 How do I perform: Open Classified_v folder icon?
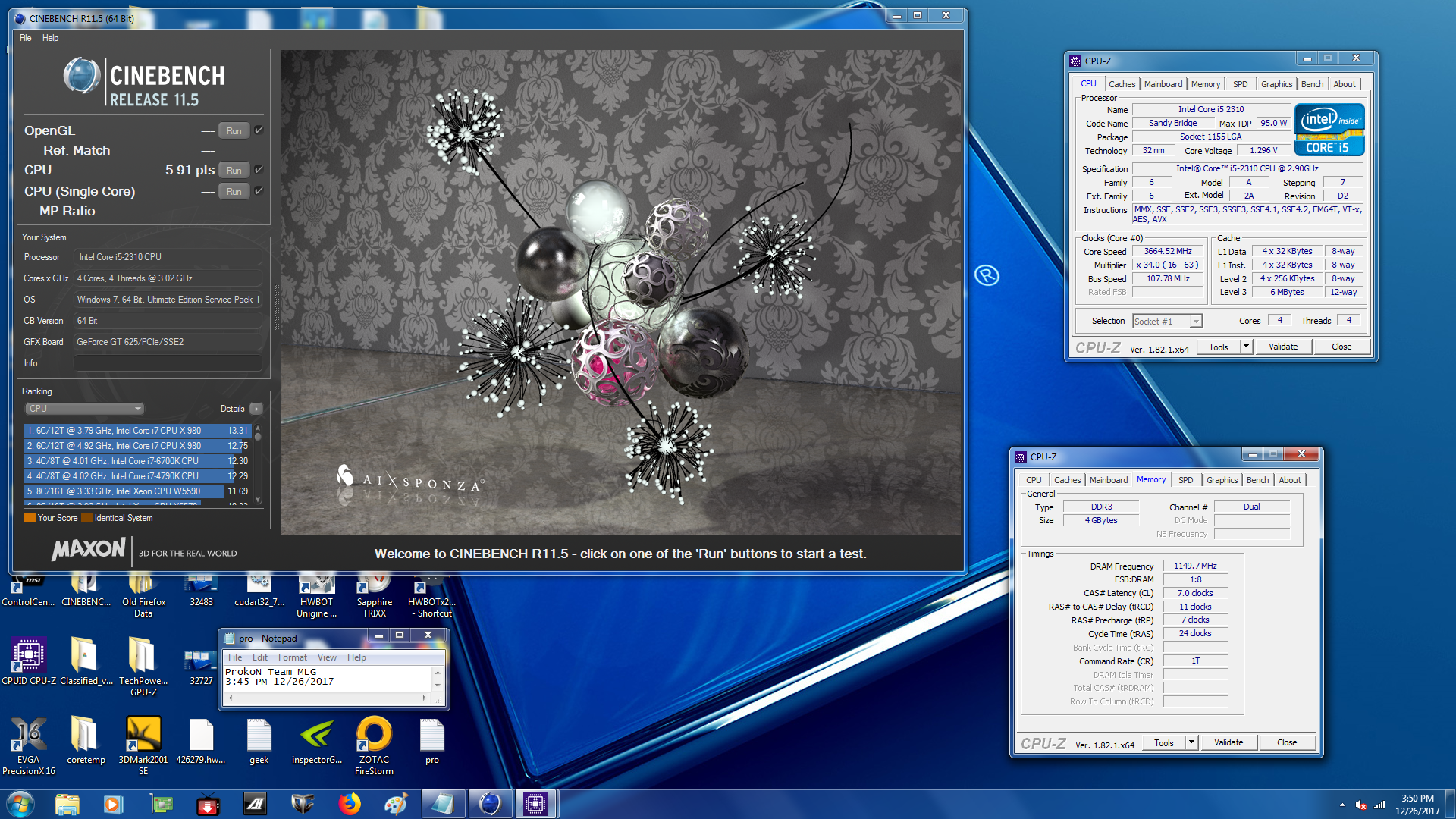click(x=86, y=661)
